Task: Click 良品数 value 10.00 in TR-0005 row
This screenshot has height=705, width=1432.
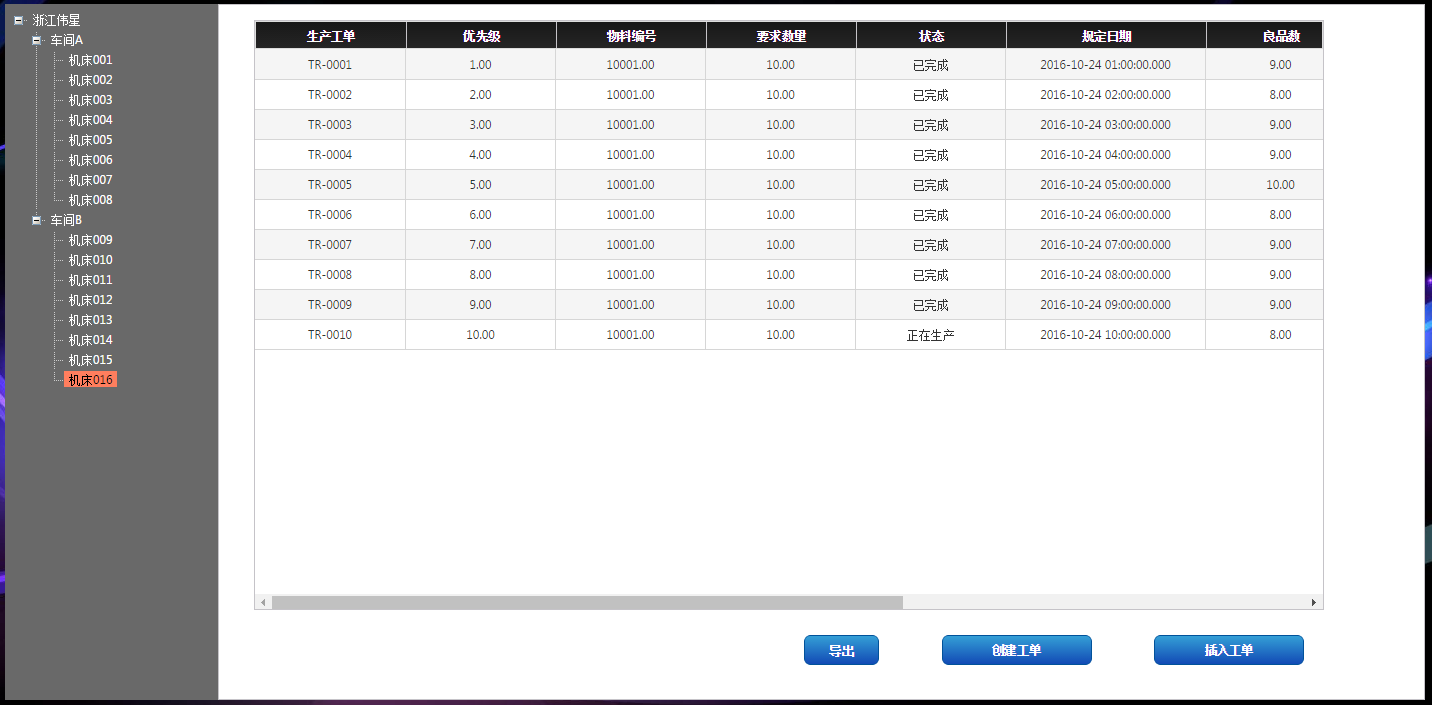Action: 1265,185
